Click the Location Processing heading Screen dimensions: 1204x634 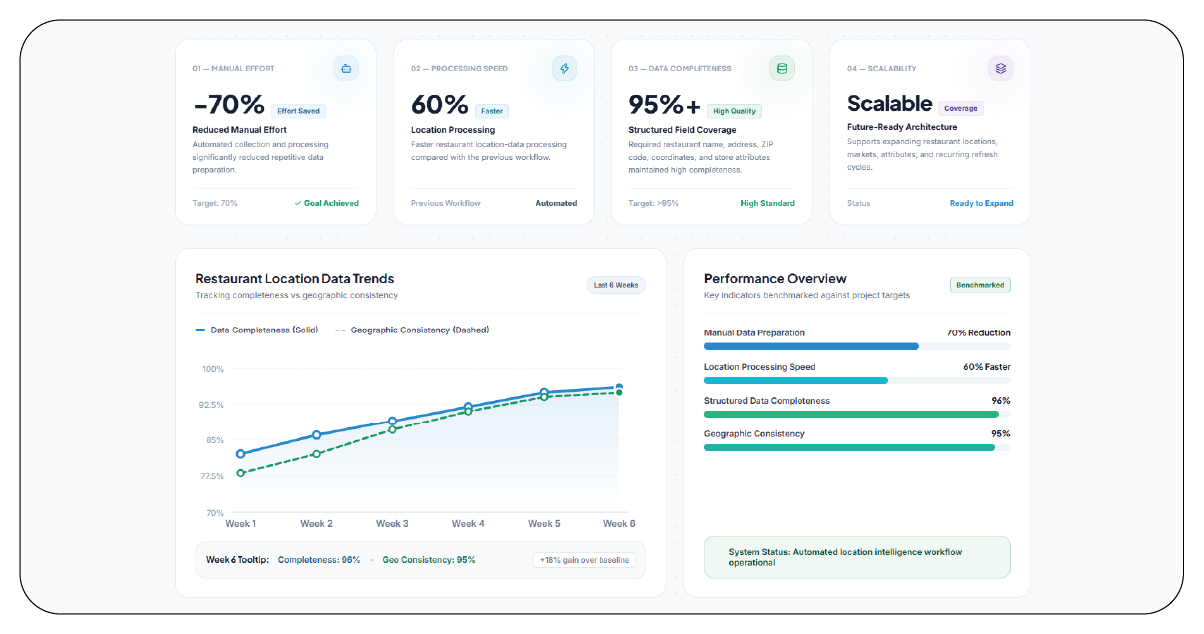coord(453,130)
